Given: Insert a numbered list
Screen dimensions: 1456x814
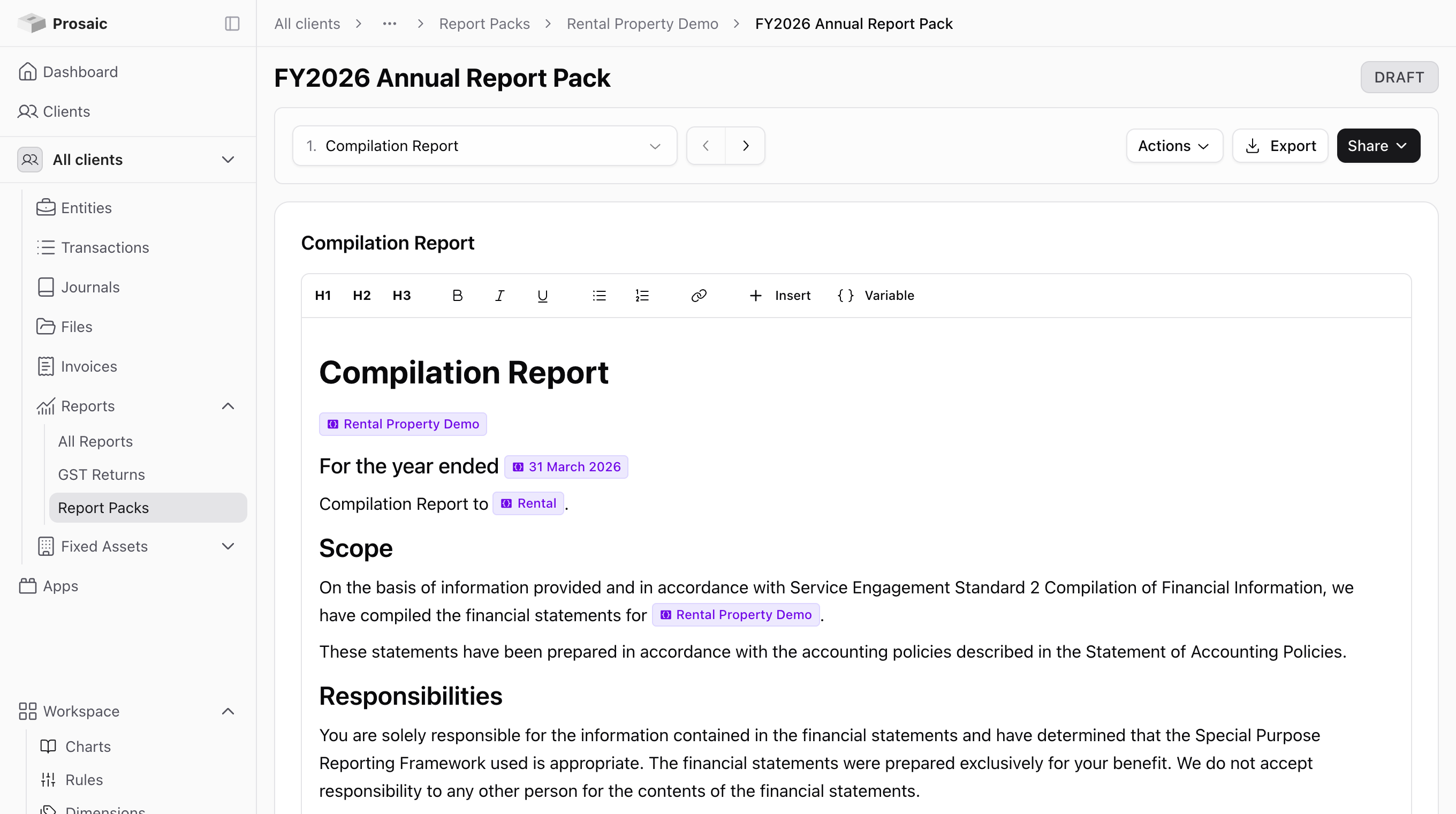Looking at the screenshot, I should (642, 296).
